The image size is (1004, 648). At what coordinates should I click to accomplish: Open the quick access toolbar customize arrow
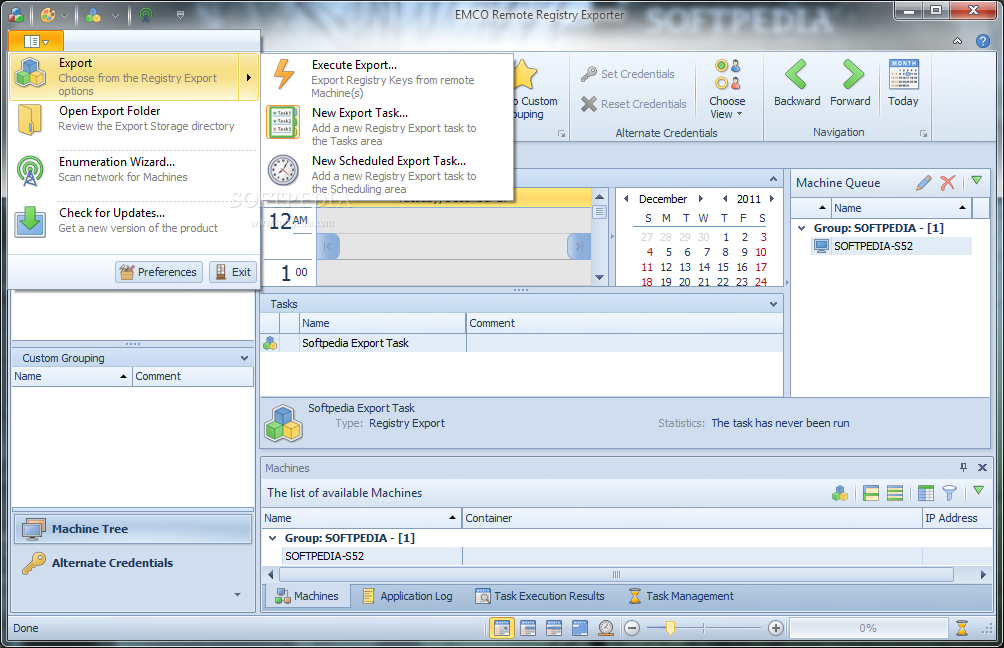[x=181, y=15]
